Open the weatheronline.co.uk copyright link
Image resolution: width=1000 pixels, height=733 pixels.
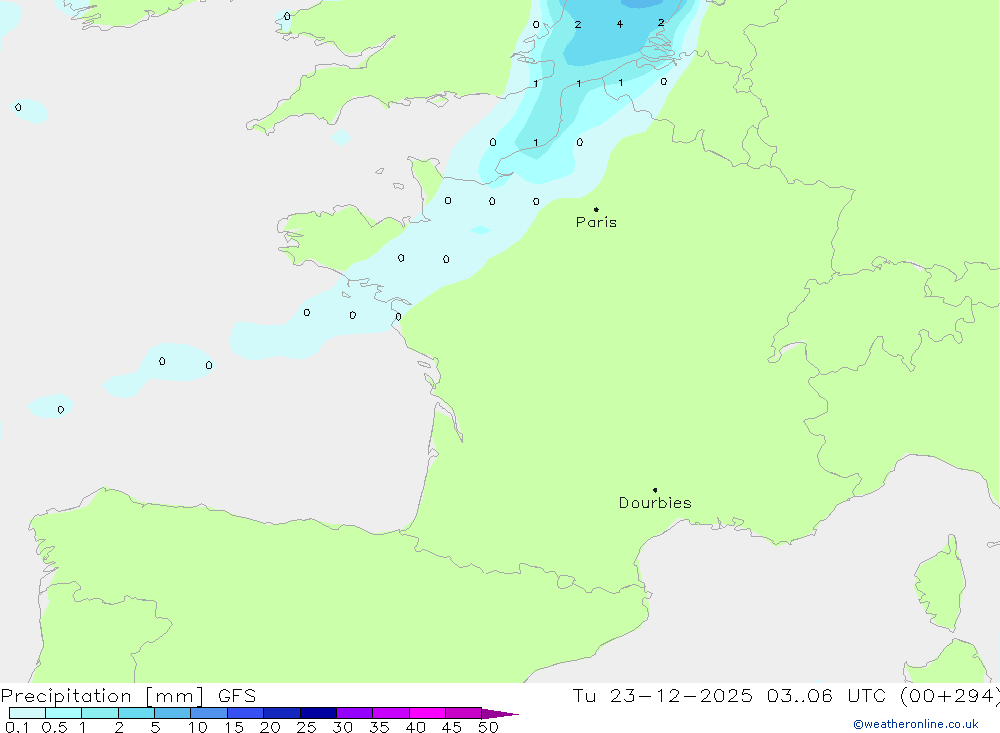click(x=915, y=724)
